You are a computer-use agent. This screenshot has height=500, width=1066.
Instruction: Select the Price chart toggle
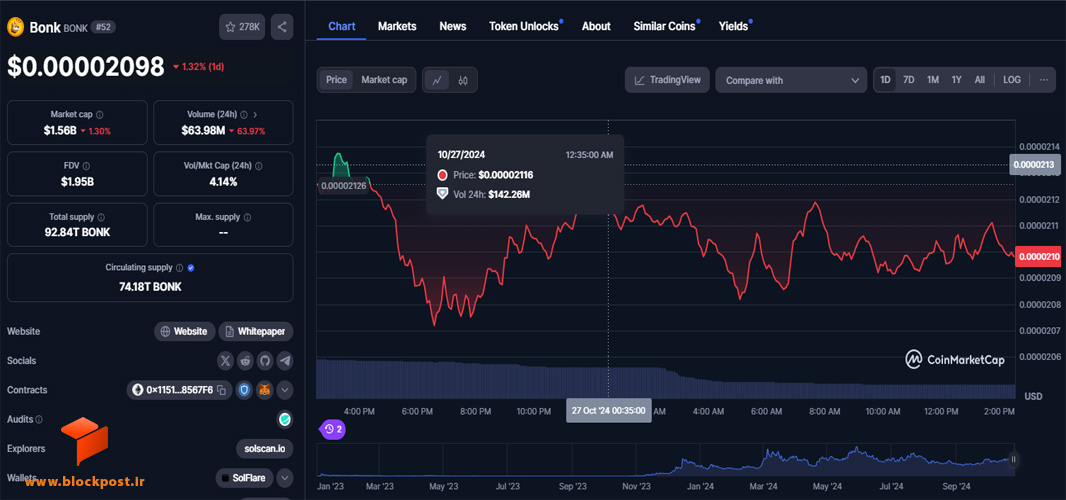[x=336, y=80]
